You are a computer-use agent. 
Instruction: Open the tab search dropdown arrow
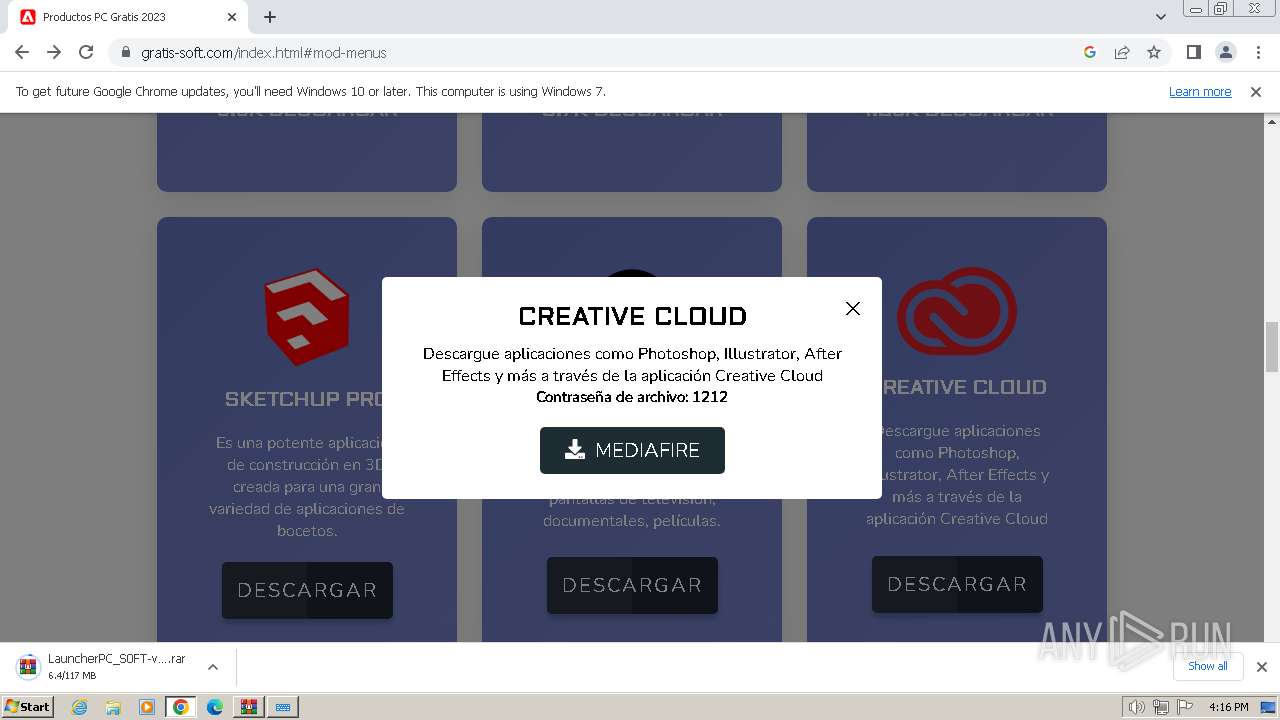(x=1160, y=17)
